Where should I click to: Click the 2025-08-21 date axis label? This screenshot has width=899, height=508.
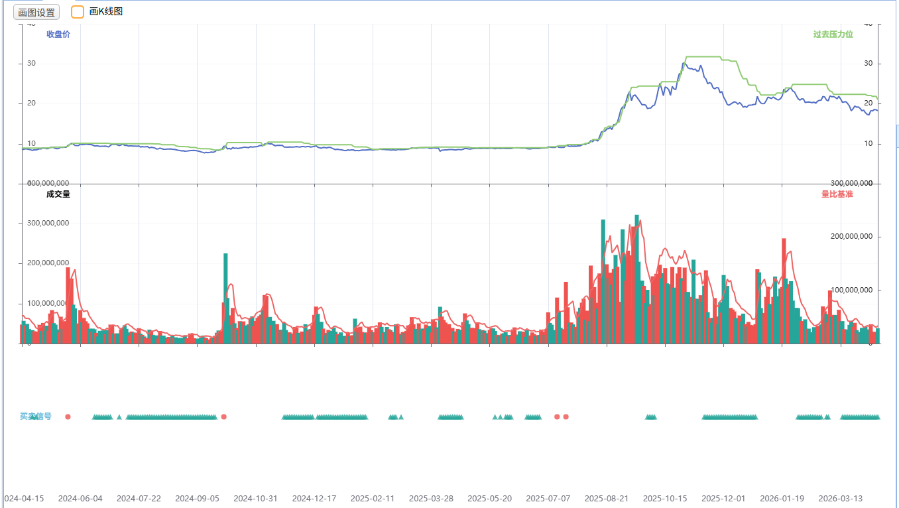pyautogui.click(x=606, y=497)
